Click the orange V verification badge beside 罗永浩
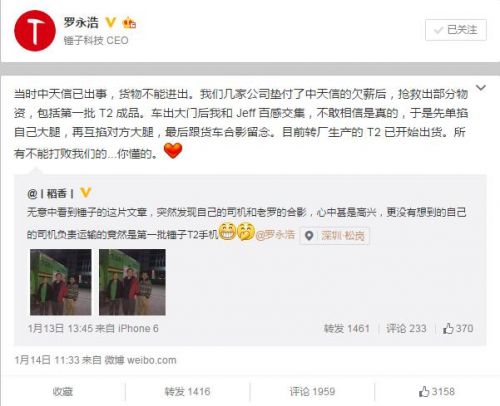 point(111,23)
